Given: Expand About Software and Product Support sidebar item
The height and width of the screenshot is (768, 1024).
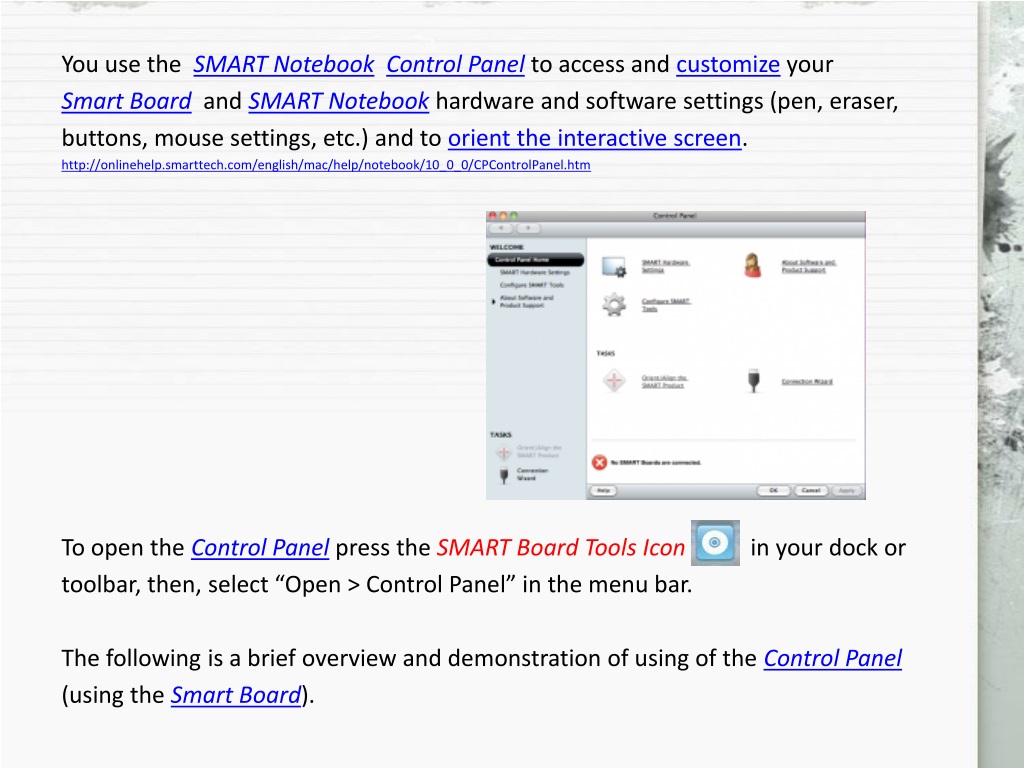Looking at the screenshot, I should 493,301.
